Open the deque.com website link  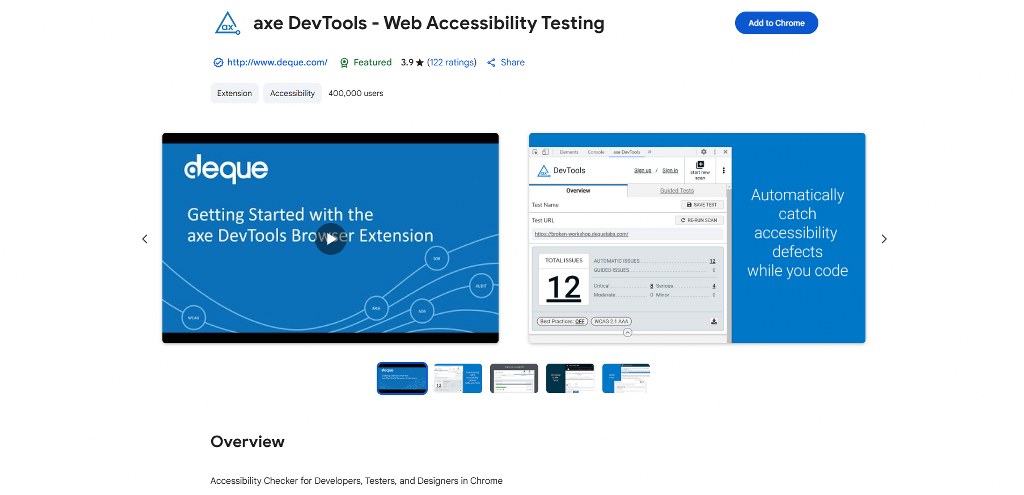pos(277,62)
